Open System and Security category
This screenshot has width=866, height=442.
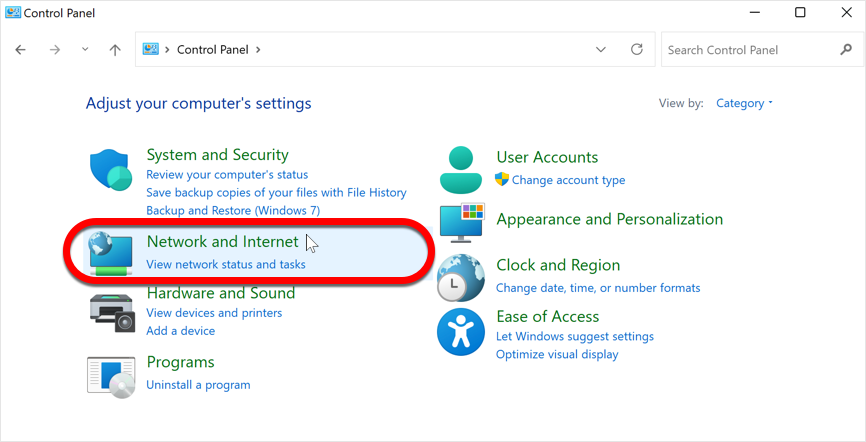[x=218, y=155]
